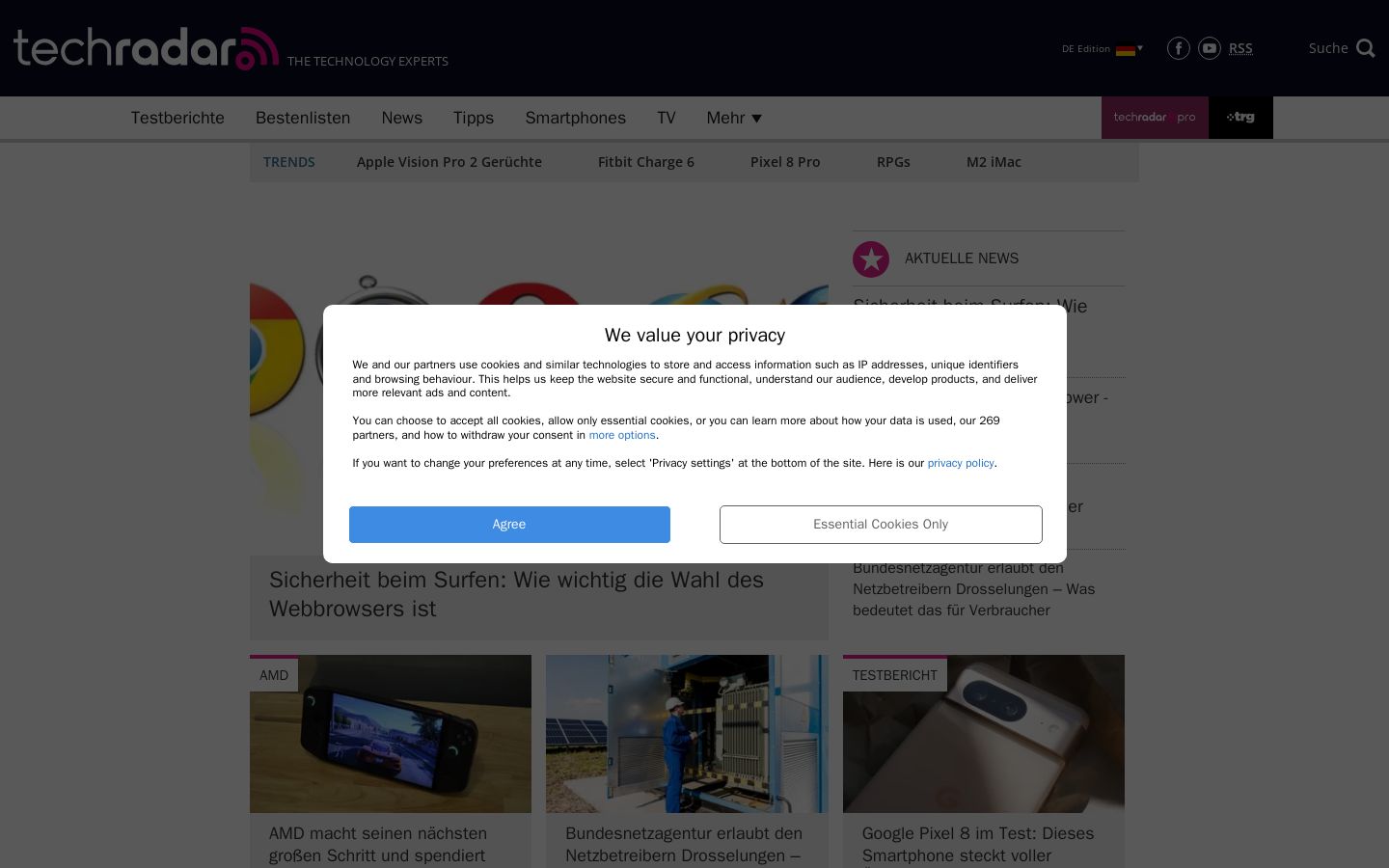
Task: Click the pink star icon beside Aktuelle News
Action: pos(871,258)
